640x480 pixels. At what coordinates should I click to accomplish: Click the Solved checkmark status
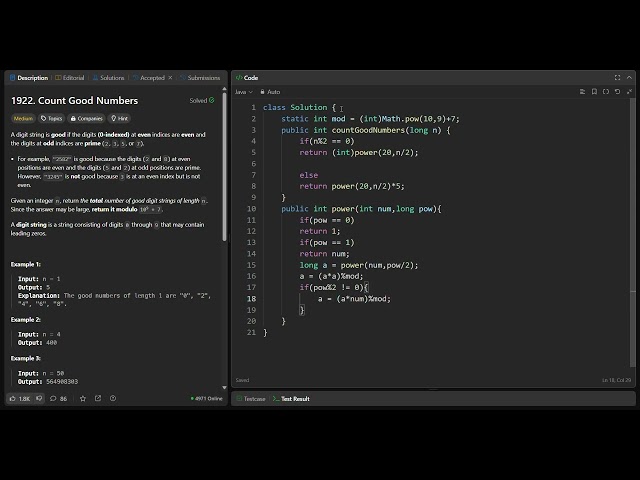coord(202,100)
